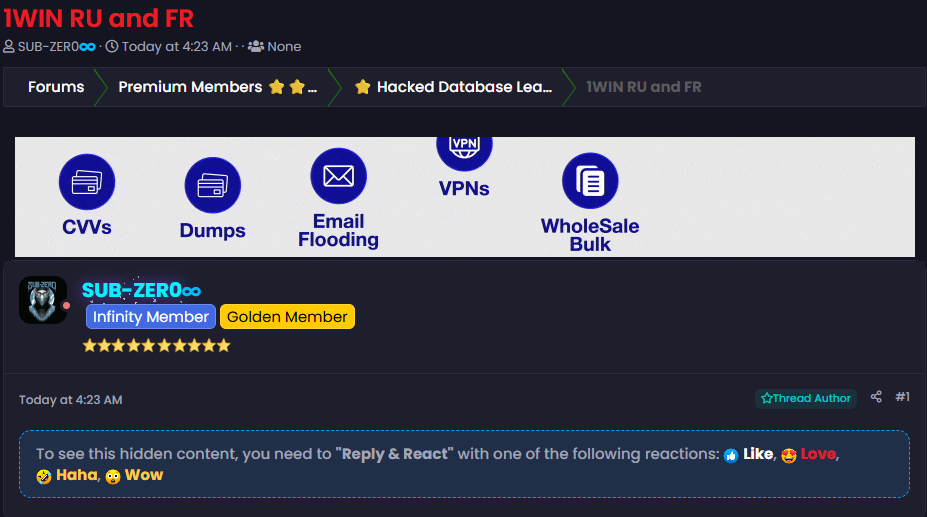
Task: Click the Infinity Member badge
Action: tap(151, 316)
